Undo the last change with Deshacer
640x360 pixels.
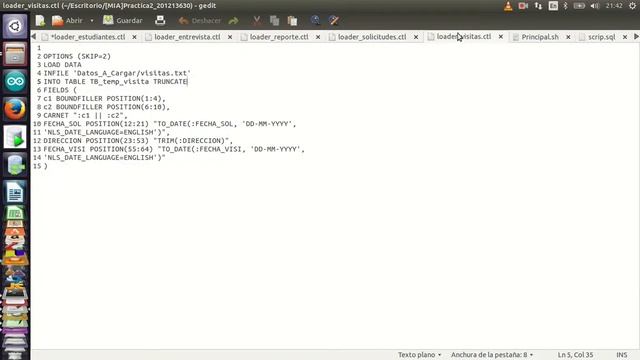(200, 20)
